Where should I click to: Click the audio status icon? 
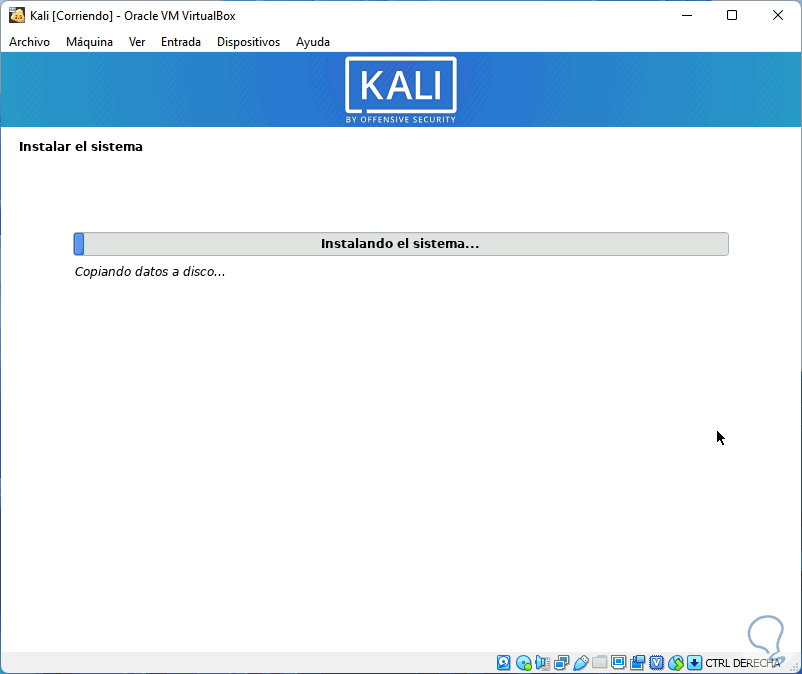point(542,663)
